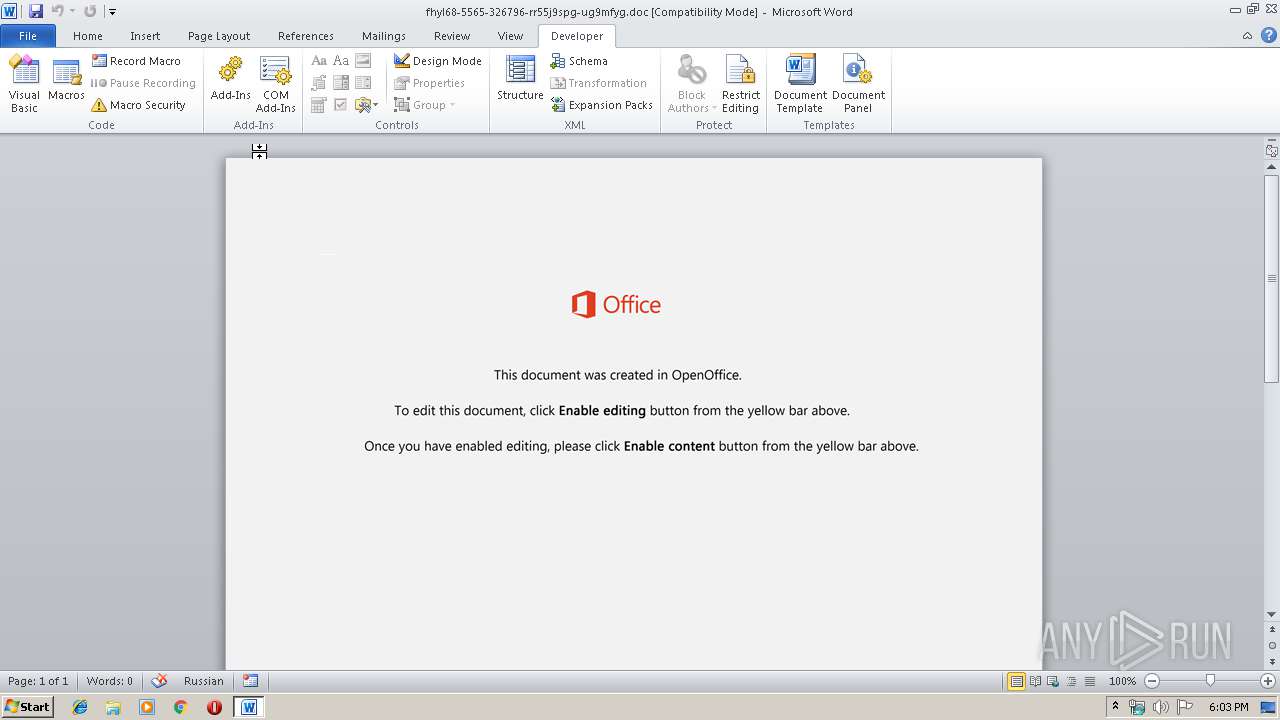
Task: Switch to Draft view
Action: pyautogui.click(x=1089, y=681)
